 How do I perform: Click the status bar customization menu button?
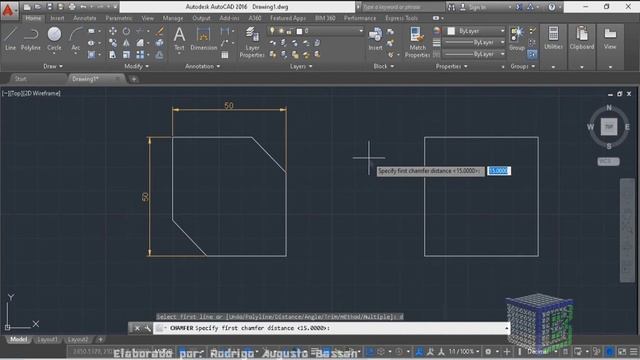633,351
